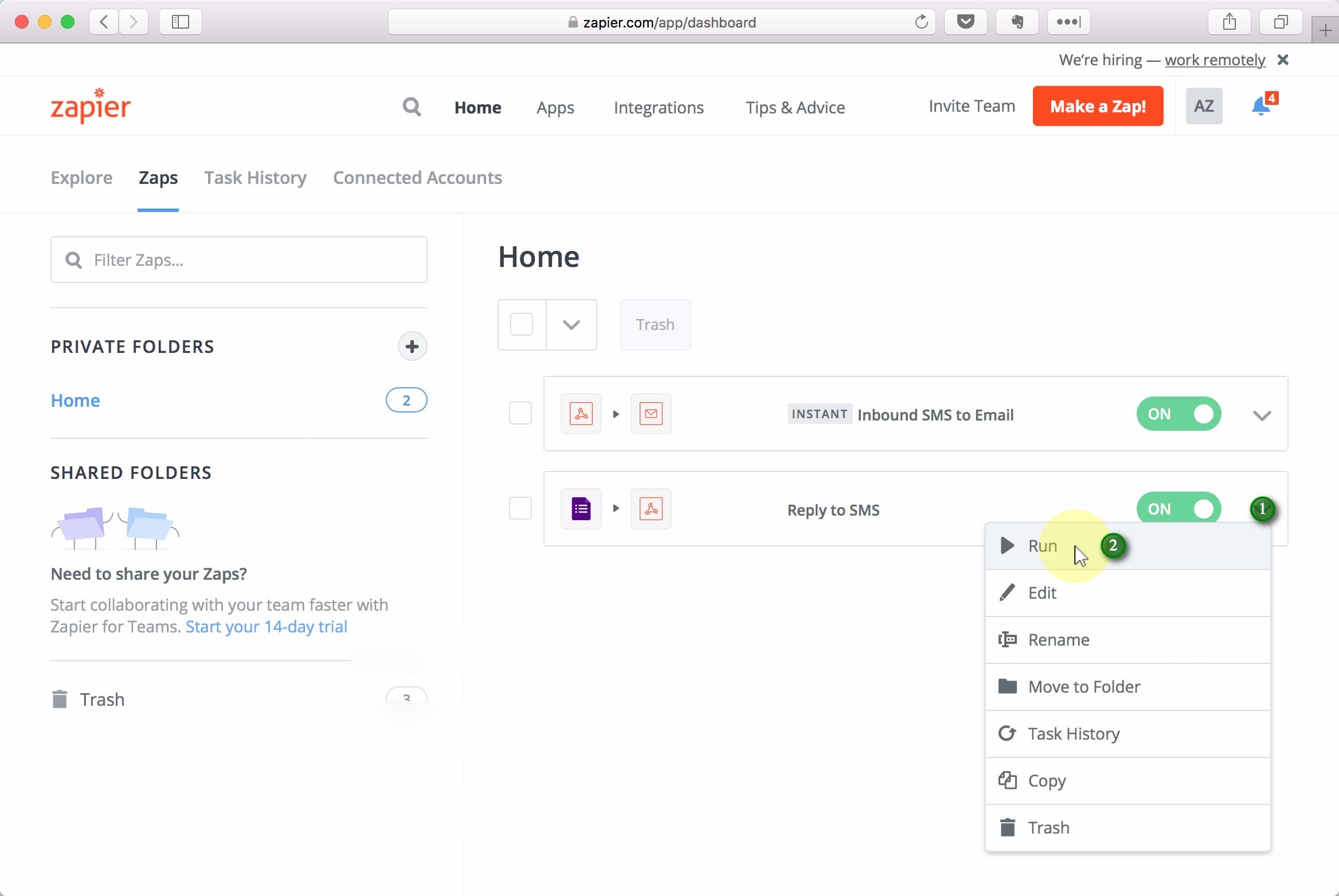Viewport: 1339px width, 896px height.
Task: Switch to the Zaps tab
Action: tap(158, 178)
